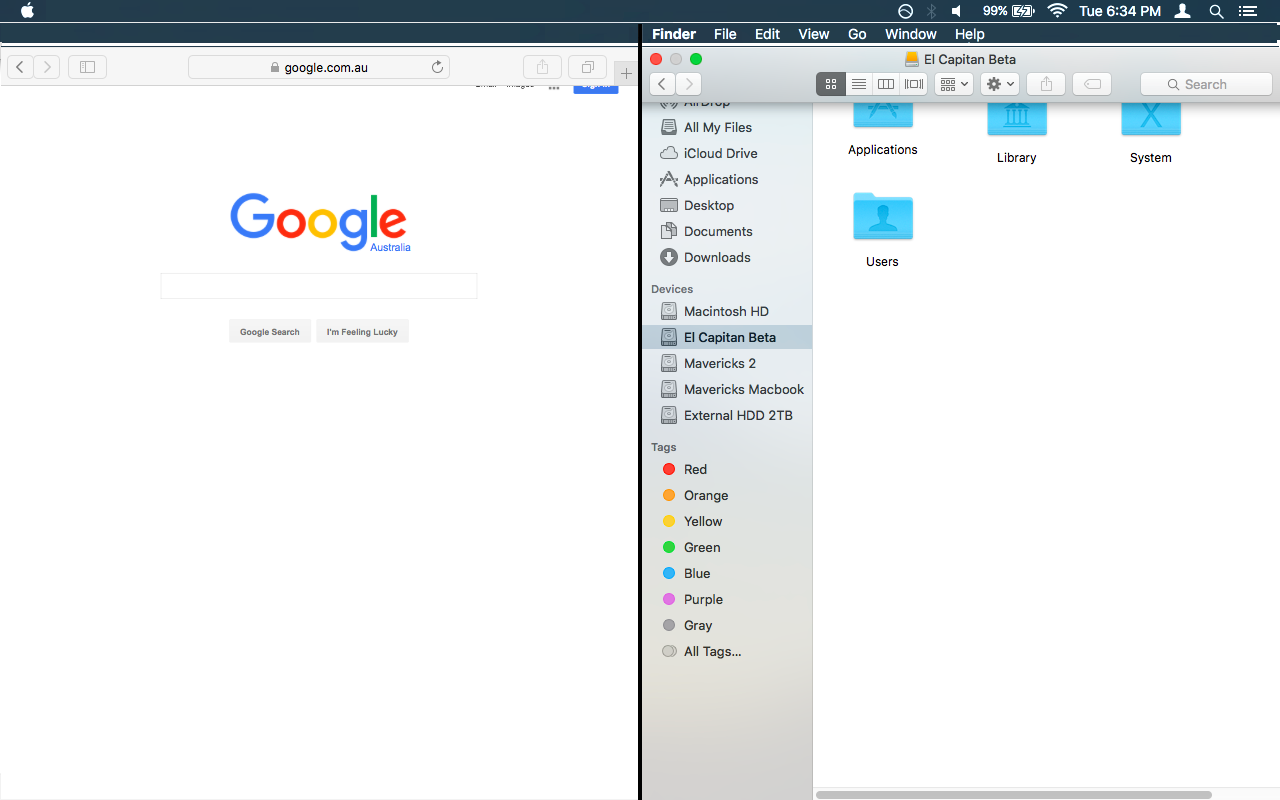This screenshot has width=1280, height=800.
Task: Click the Google Search button
Action: (x=269, y=332)
